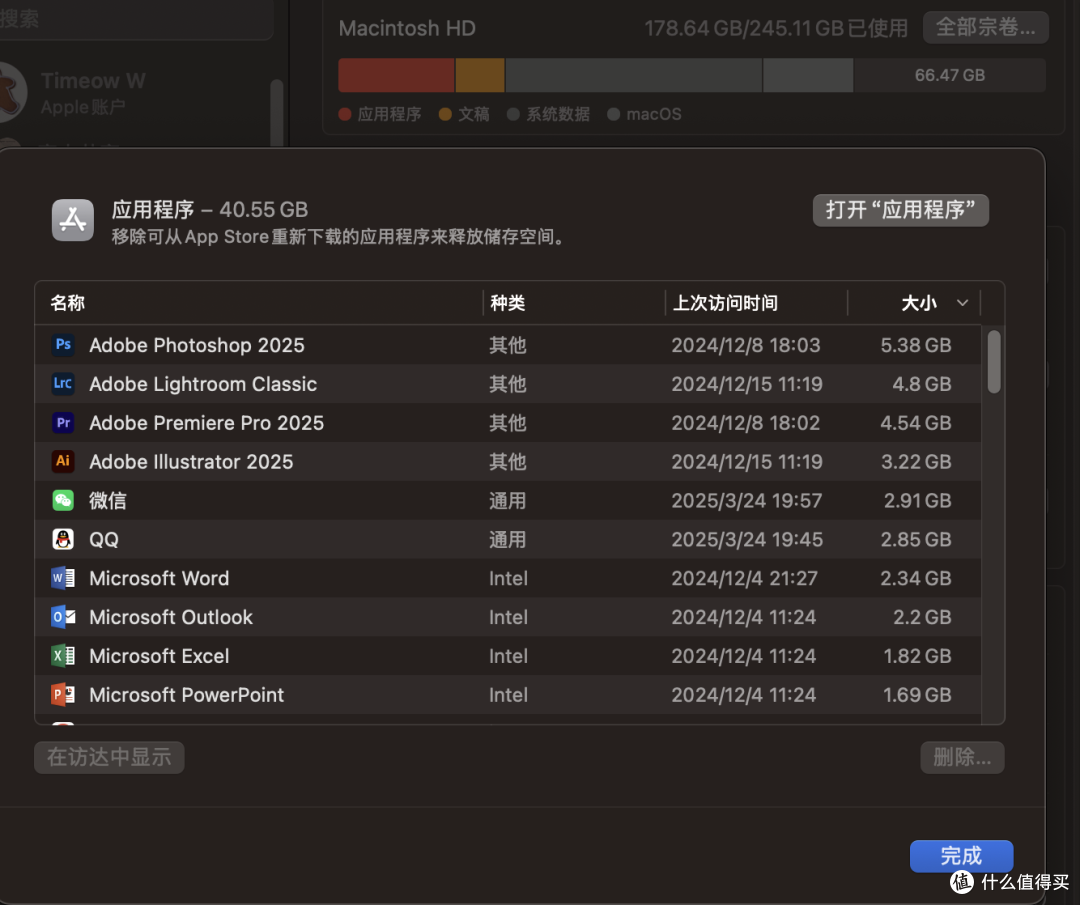Click the Illustrator Ai icon
Image resolution: width=1080 pixels, height=905 pixels.
point(63,461)
